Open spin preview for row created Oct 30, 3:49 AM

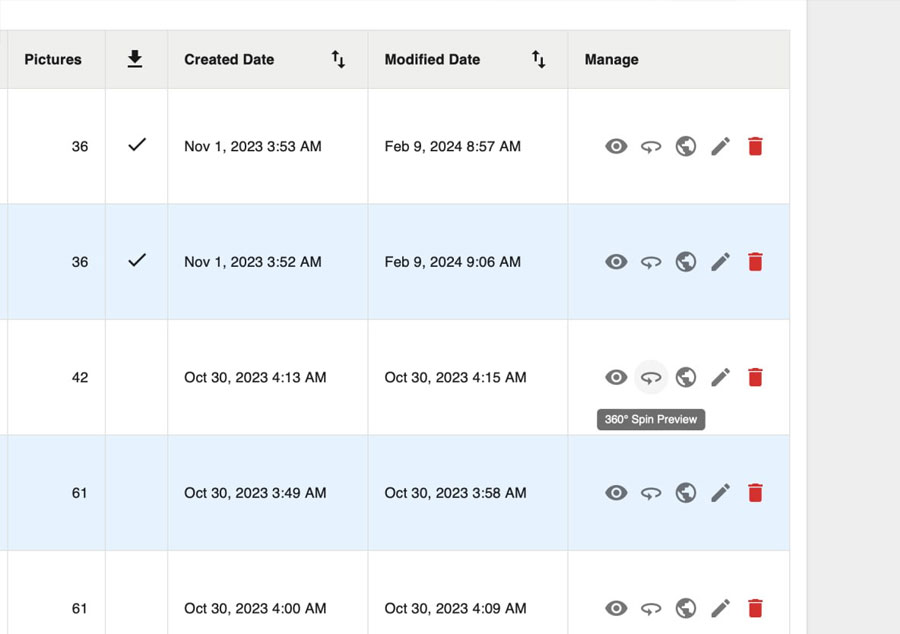651,493
